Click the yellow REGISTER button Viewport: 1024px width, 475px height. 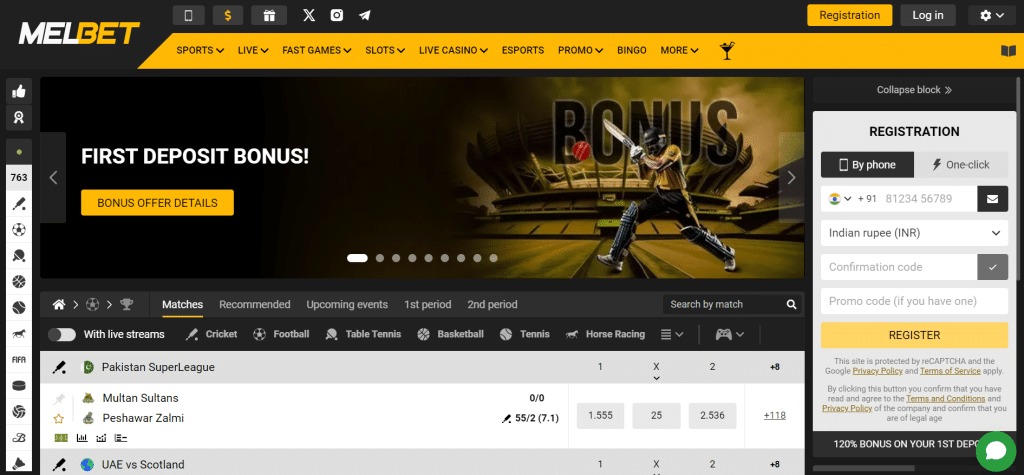[914, 335]
